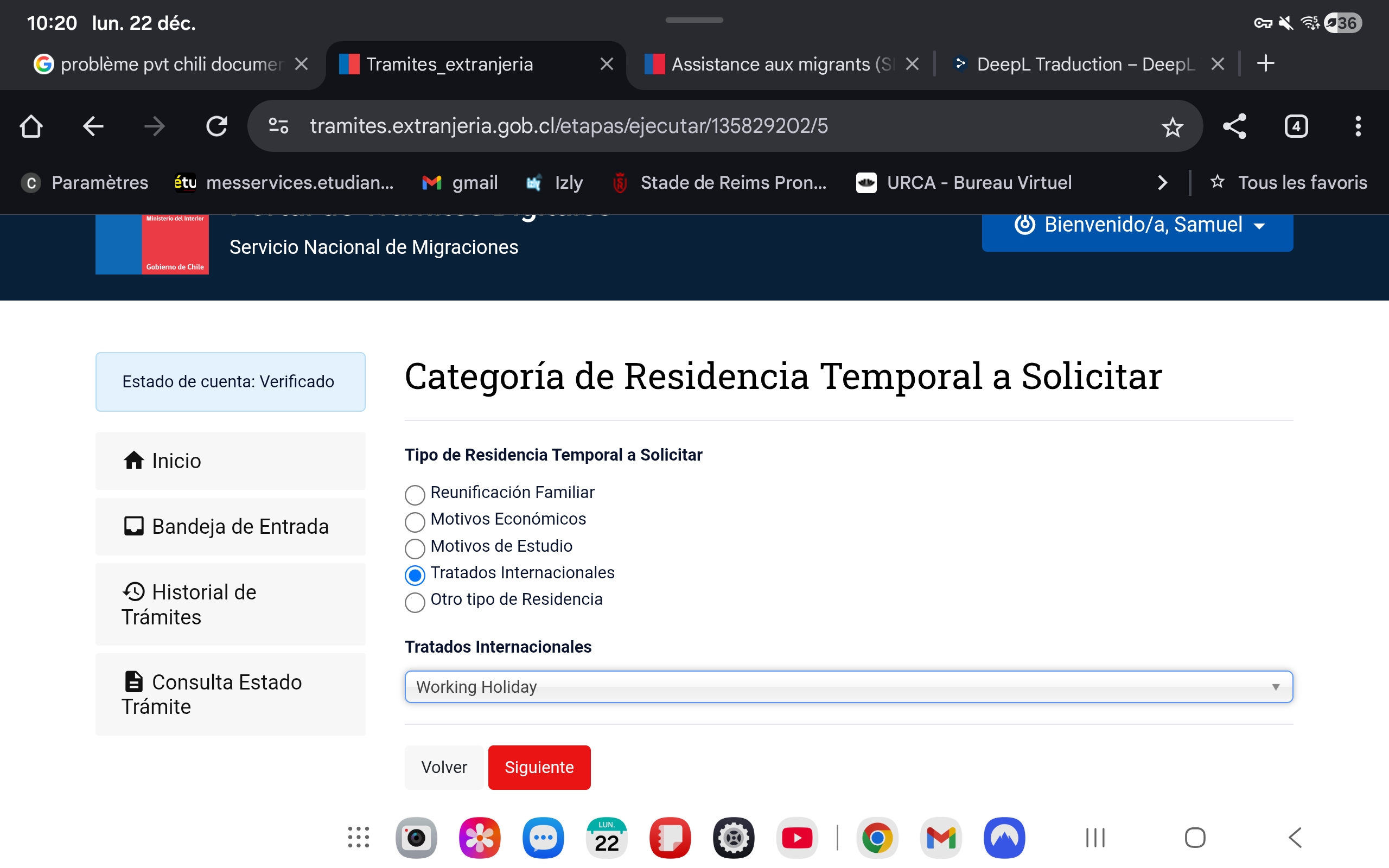Choose Motivos de Estudio option

click(x=415, y=548)
